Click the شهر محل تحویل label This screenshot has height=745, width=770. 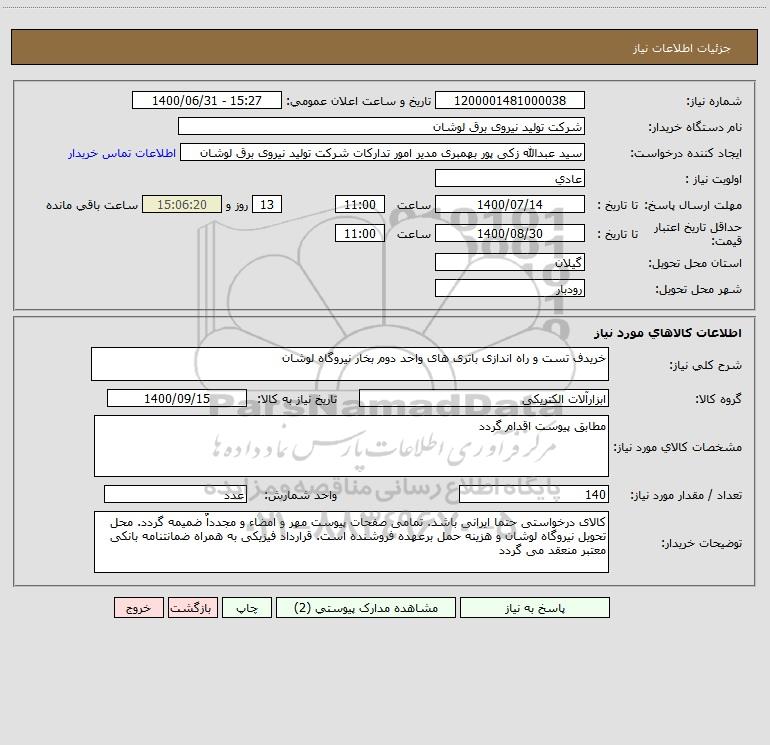click(x=698, y=290)
